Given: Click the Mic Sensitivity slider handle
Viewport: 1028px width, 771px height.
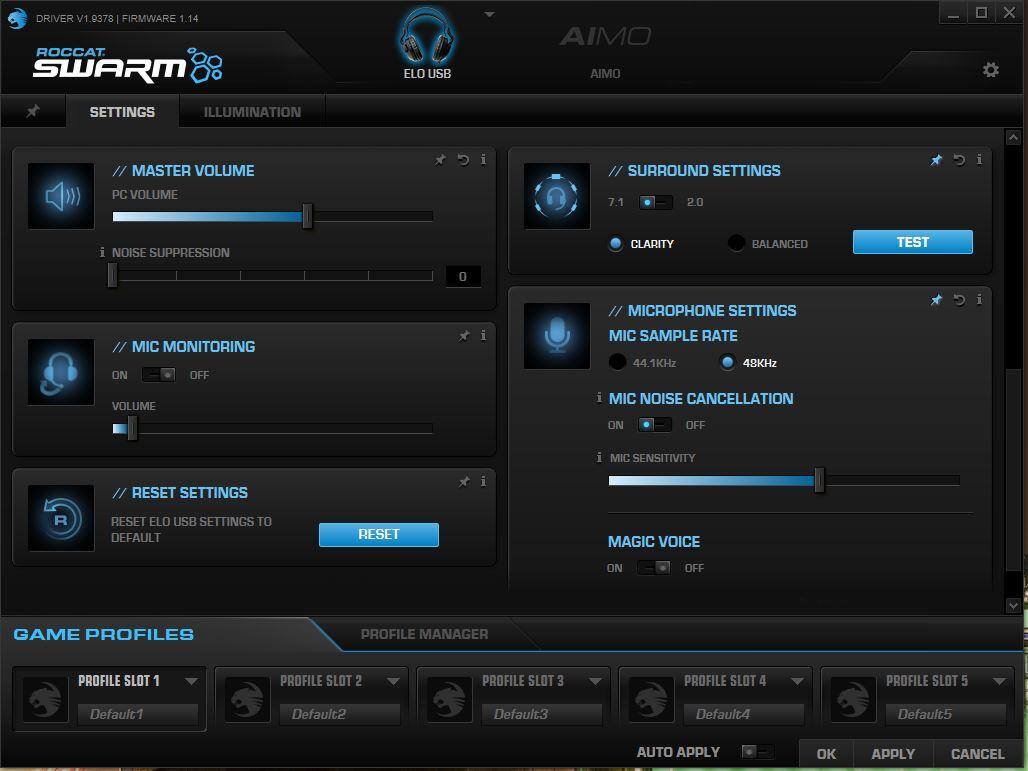Looking at the screenshot, I should click(819, 481).
